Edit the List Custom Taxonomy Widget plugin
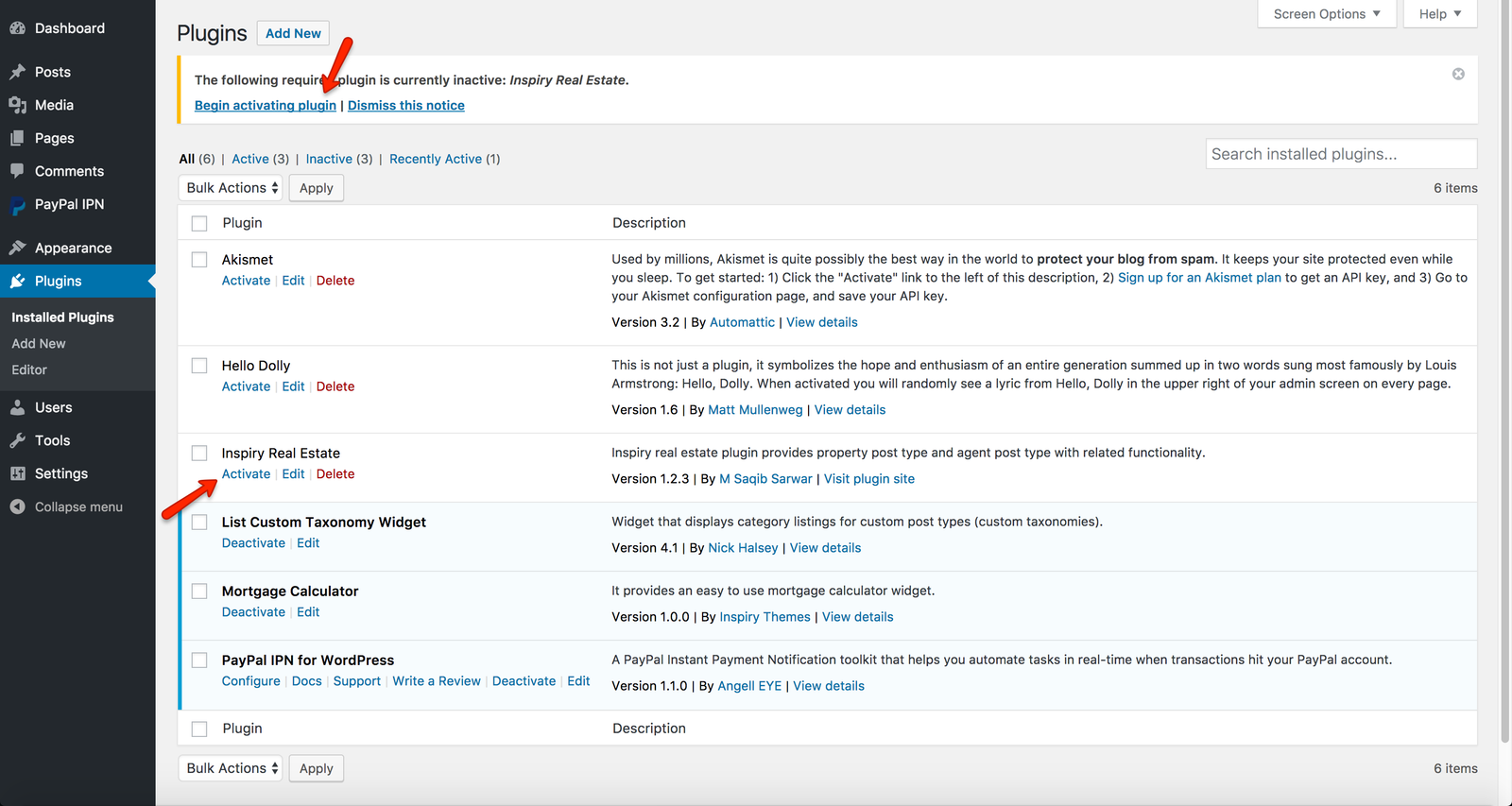Image resolution: width=1512 pixels, height=806 pixels. pyautogui.click(x=308, y=543)
